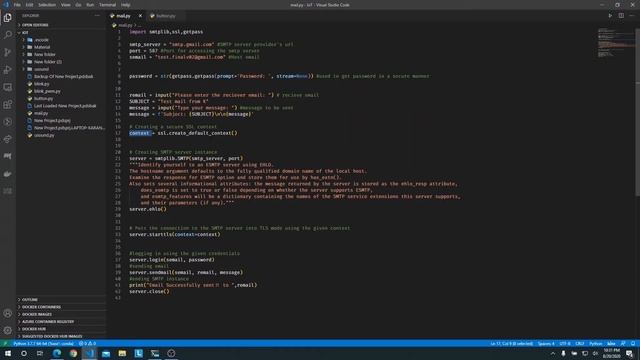Open the editor More Actions ellipsis
Screen dimensions: 640x360
tap(631, 16)
